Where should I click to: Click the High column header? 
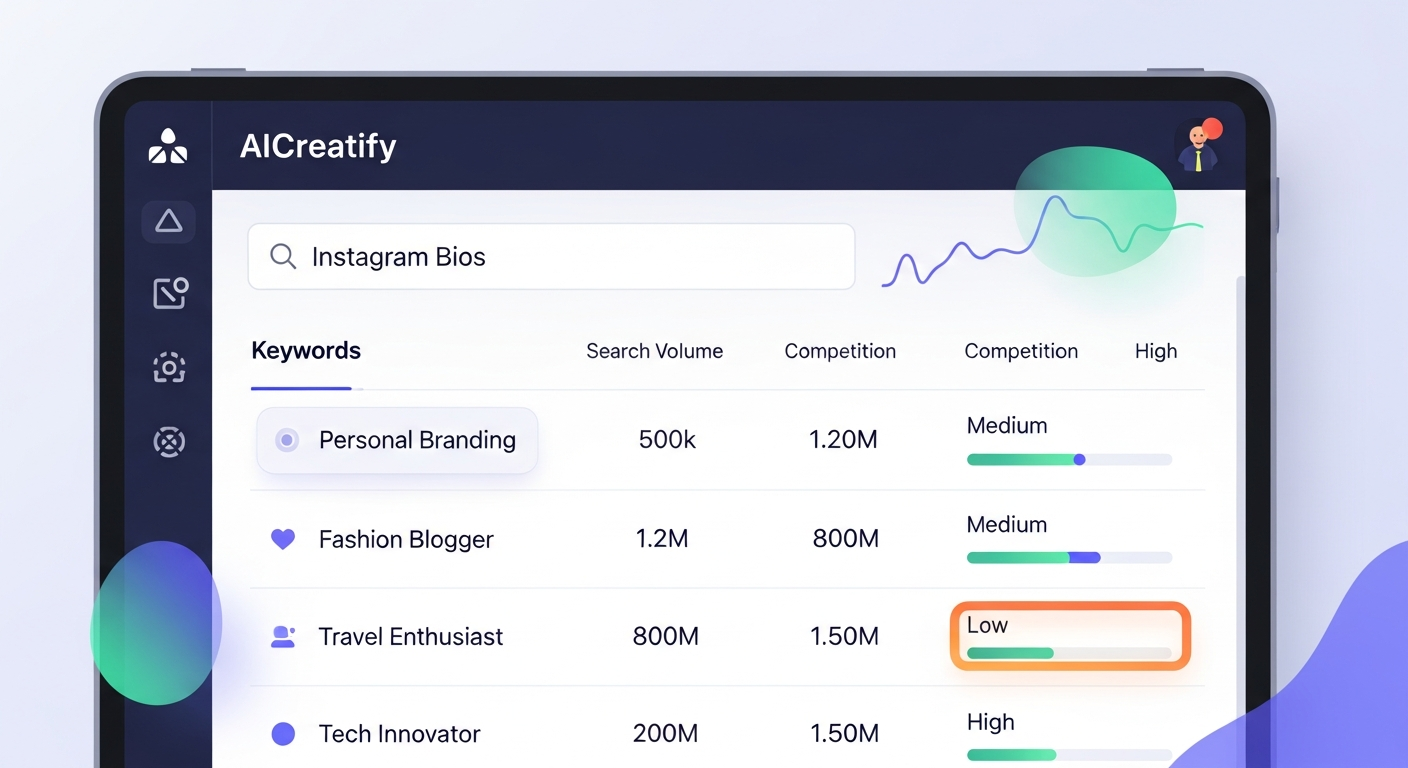(1156, 351)
